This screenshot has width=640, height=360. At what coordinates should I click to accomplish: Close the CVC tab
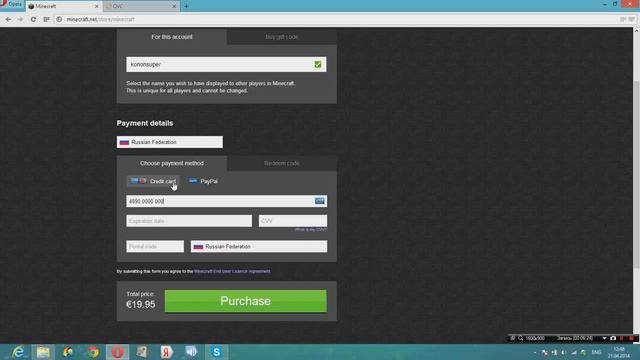tap(174, 6)
